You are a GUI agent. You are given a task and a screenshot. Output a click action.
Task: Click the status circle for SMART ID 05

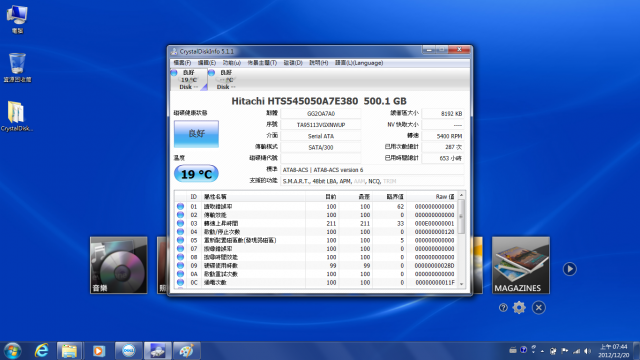[x=180, y=240]
